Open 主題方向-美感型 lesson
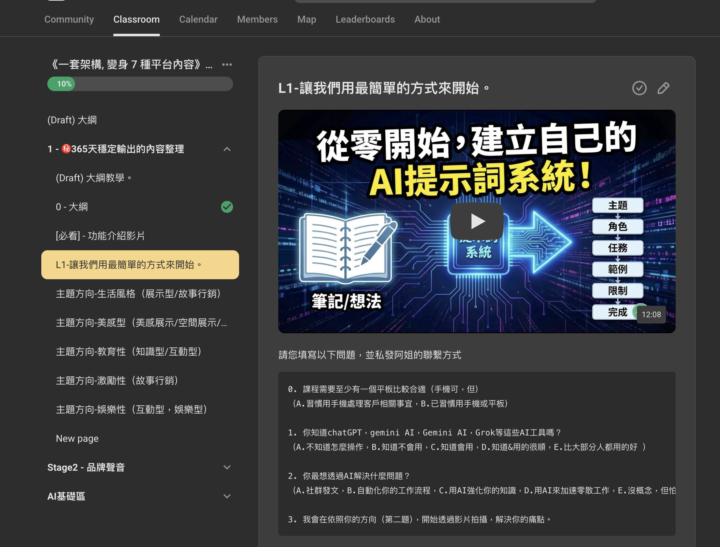The width and height of the screenshot is (720, 547). pyautogui.click(x=141, y=322)
